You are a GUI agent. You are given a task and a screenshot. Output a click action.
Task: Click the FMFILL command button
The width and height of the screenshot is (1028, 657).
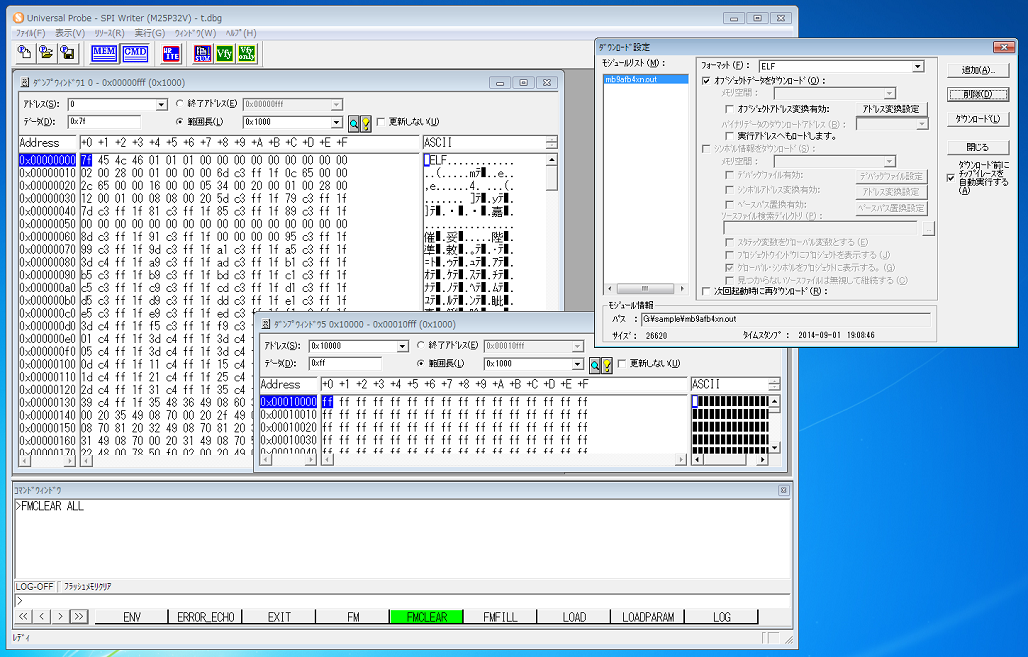(500, 617)
